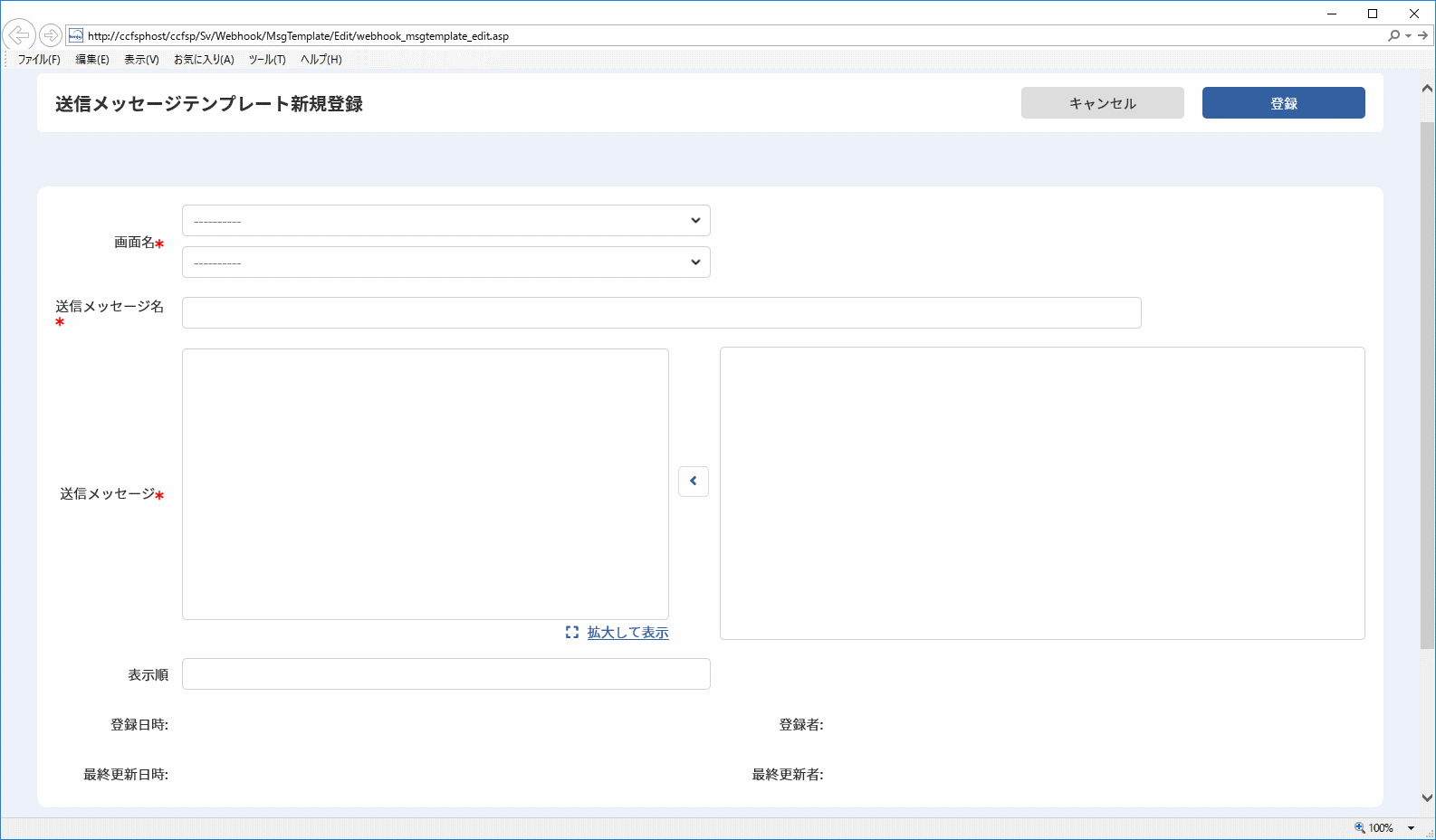The width and height of the screenshot is (1436, 840).
Task: Click the go arrow icon beside search
Action: coord(1422,35)
